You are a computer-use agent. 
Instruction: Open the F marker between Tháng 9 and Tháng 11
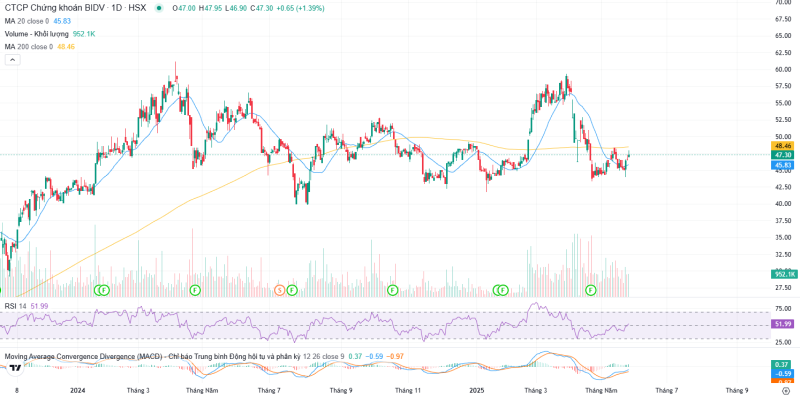tap(392, 290)
